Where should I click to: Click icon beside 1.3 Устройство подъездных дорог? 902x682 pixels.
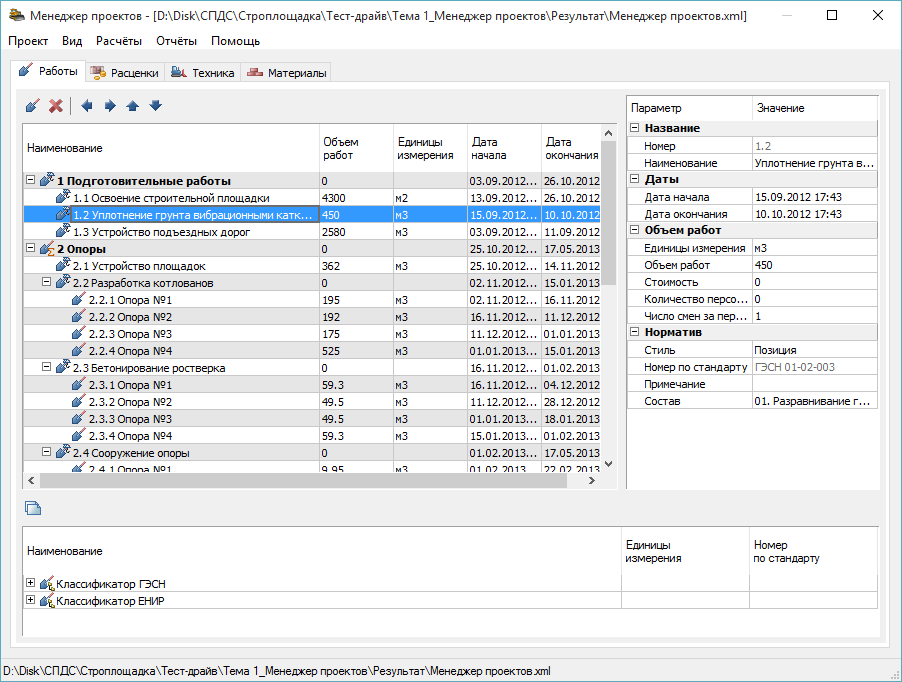(x=63, y=231)
